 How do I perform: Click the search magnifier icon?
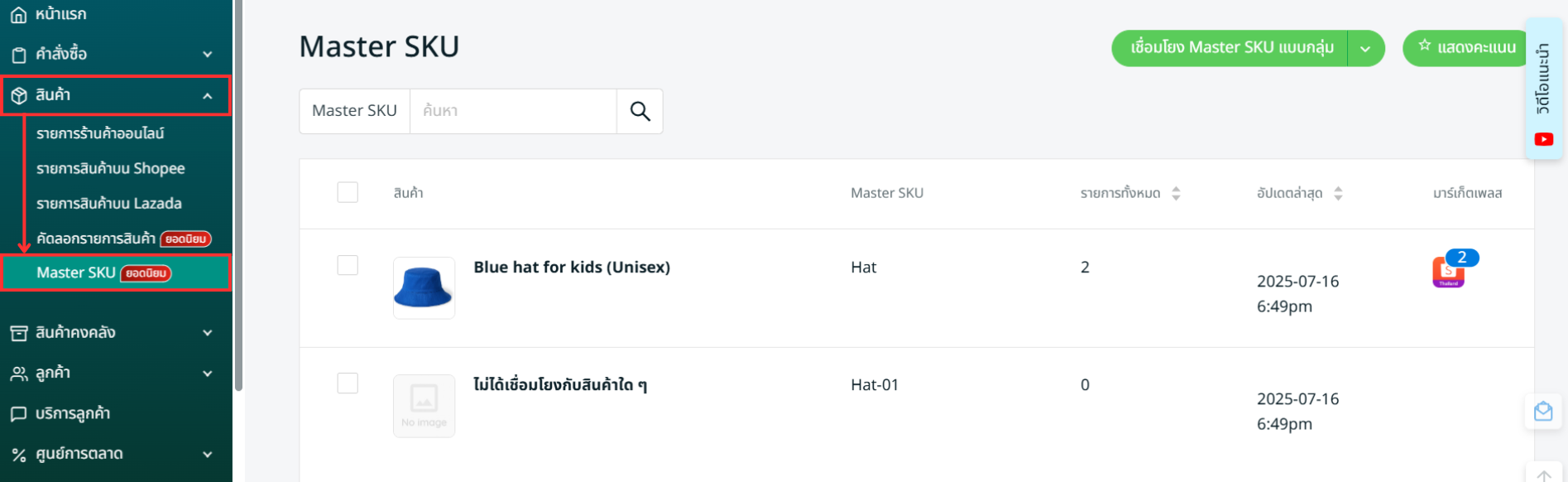pos(640,111)
